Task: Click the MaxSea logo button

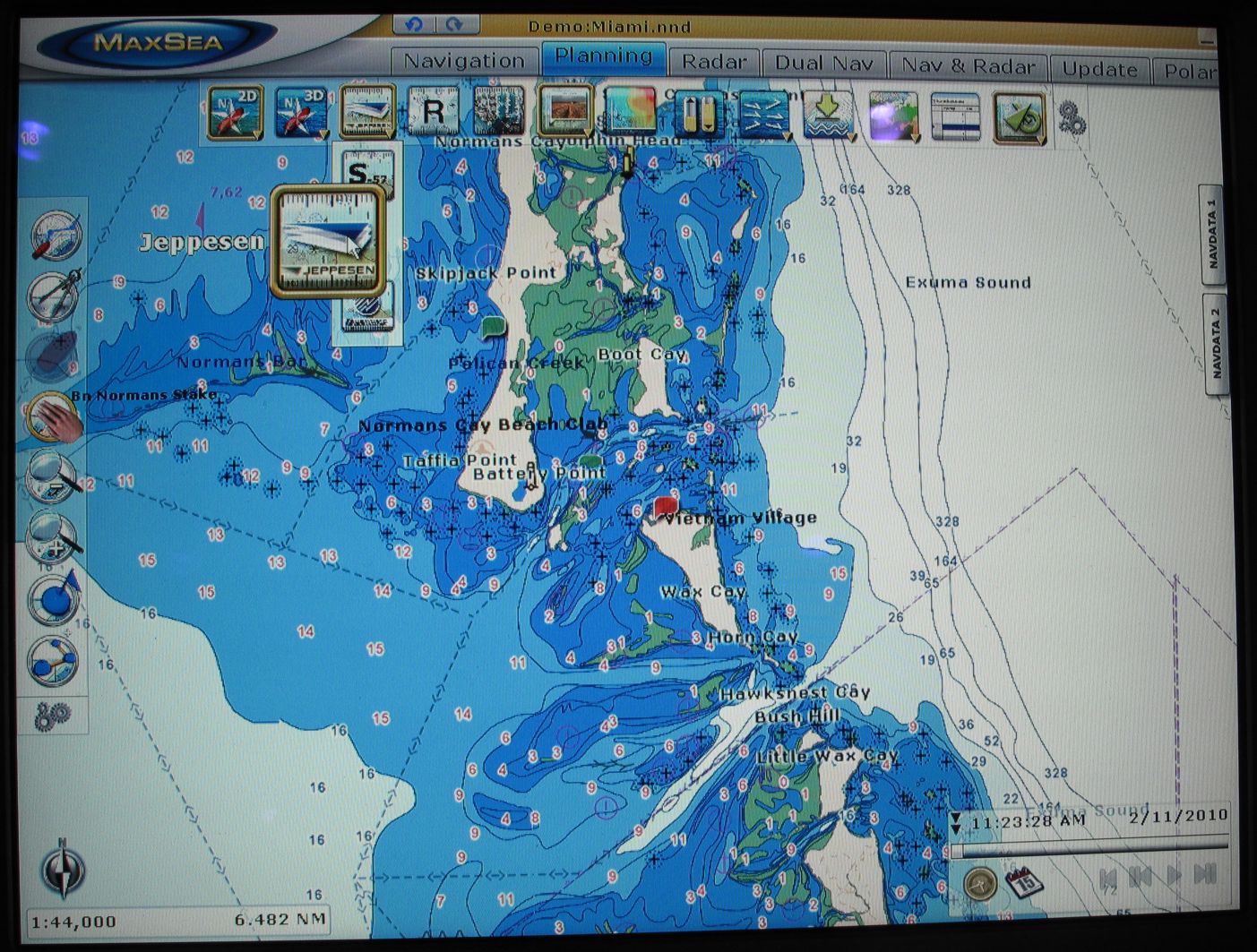Action: [158, 41]
